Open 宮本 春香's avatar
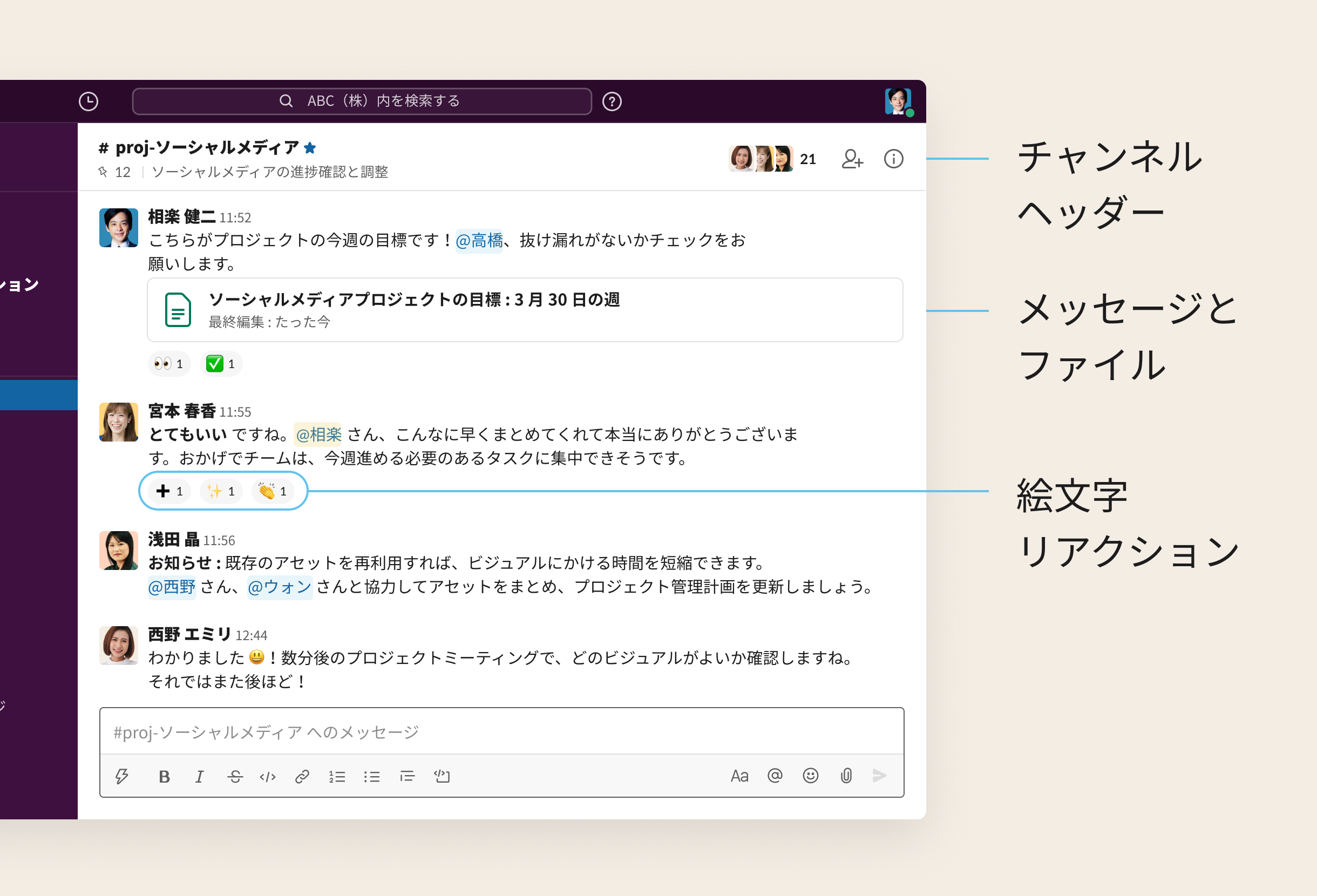 (118, 422)
